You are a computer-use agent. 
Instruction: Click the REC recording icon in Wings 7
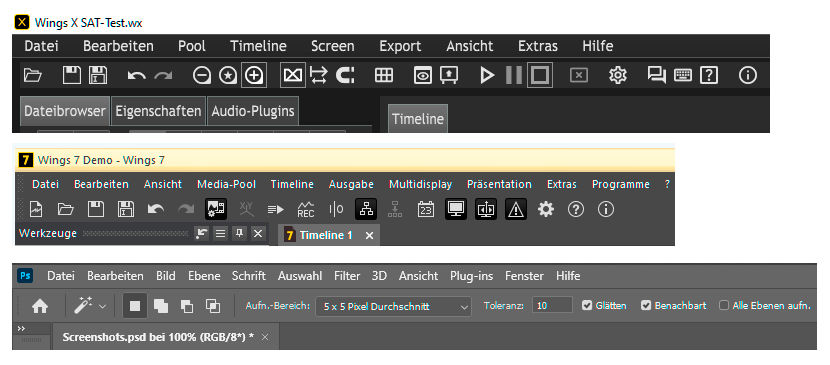click(x=306, y=210)
